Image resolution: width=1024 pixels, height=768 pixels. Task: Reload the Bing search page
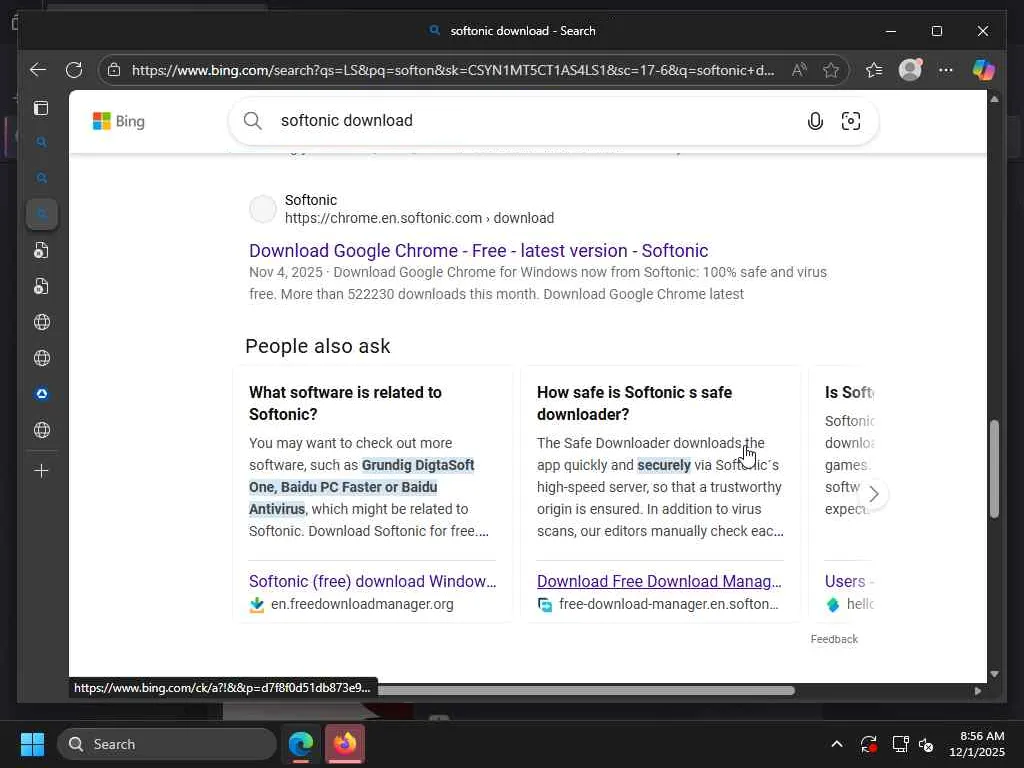(x=74, y=70)
